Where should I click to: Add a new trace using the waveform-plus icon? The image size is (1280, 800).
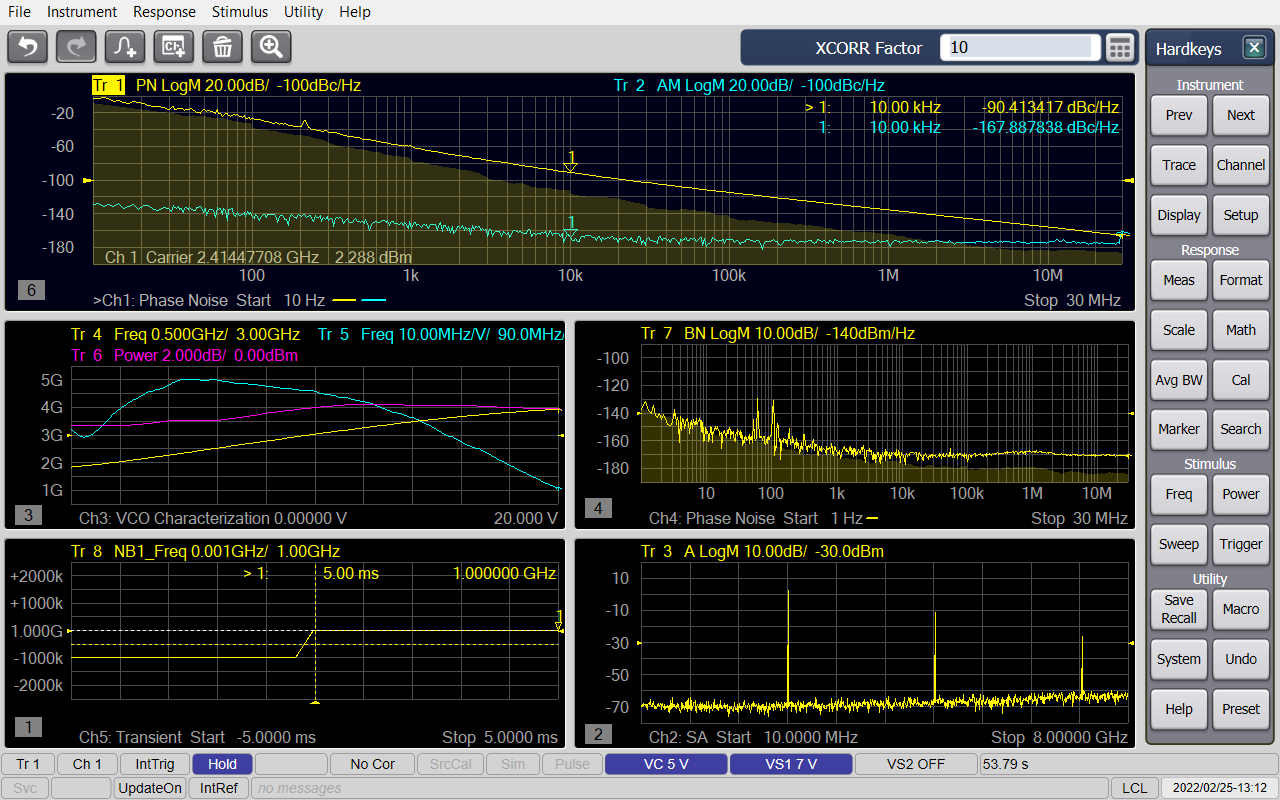[x=124, y=46]
